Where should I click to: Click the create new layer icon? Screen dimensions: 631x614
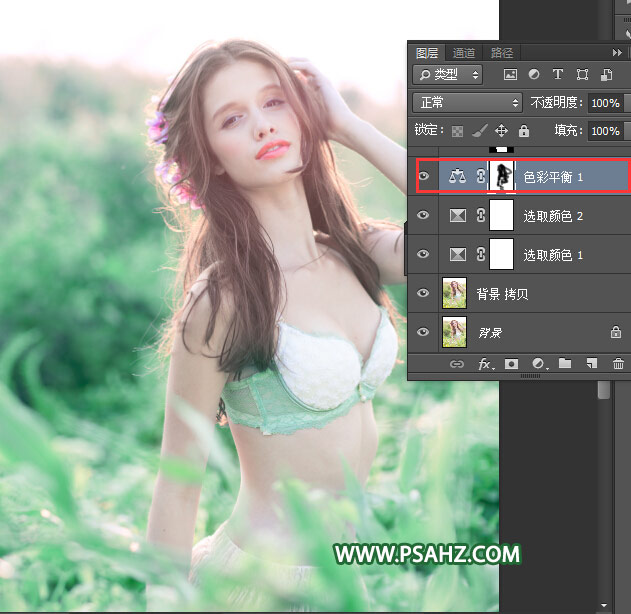click(591, 365)
